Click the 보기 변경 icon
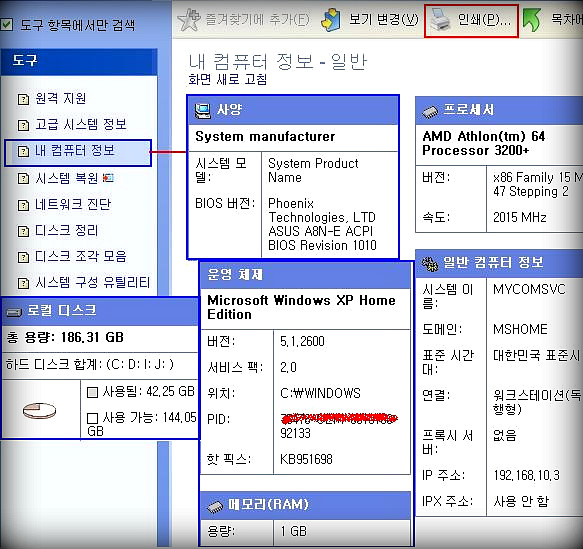This screenshot has width=583, height=549. (x=331, y=20)
